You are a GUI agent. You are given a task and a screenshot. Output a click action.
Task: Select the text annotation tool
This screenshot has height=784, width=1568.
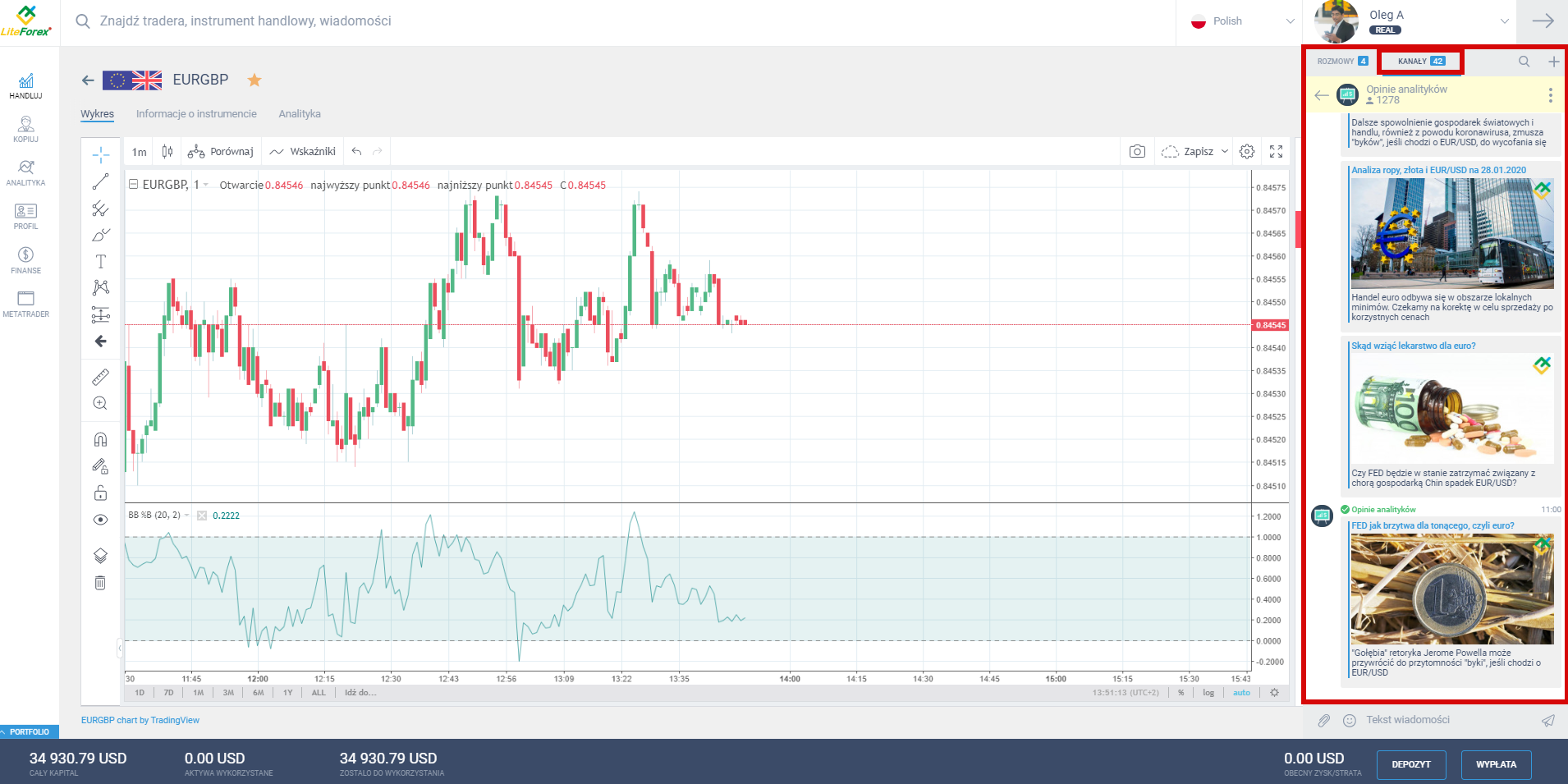tap(100, 261)
